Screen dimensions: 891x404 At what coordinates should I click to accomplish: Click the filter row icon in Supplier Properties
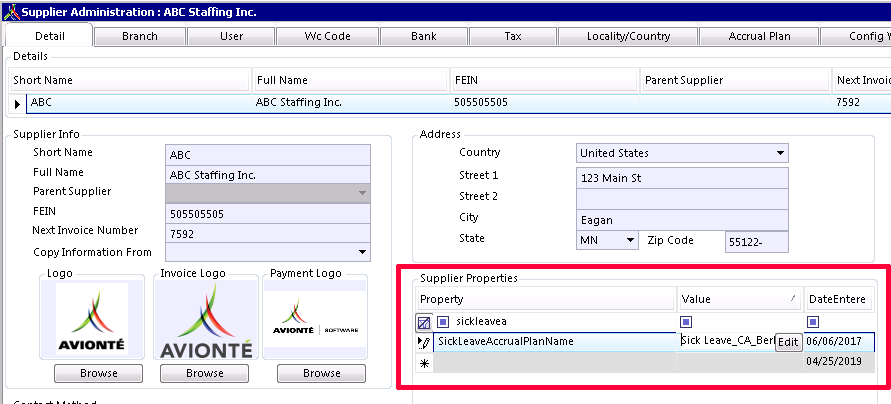424,323
